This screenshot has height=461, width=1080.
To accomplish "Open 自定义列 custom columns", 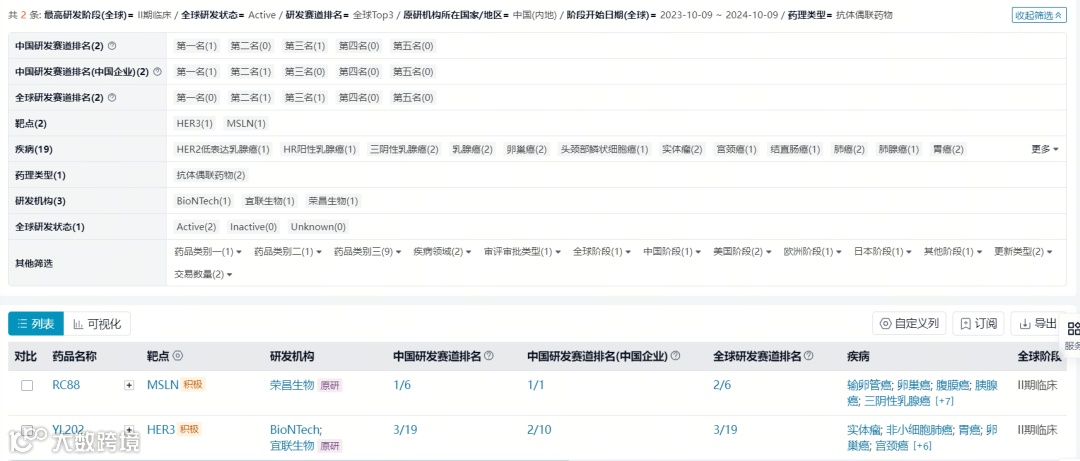I will point(909,323).
